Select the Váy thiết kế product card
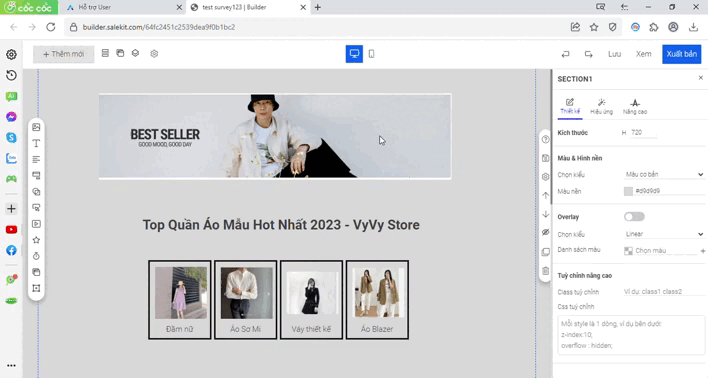This screenshot has width=708, height=378. coord(312,299)
